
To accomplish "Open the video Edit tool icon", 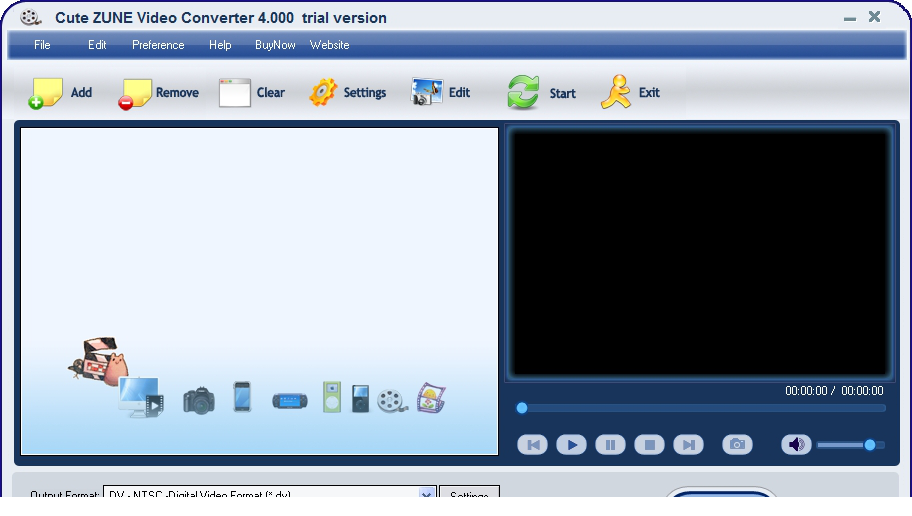I will 426,92.
